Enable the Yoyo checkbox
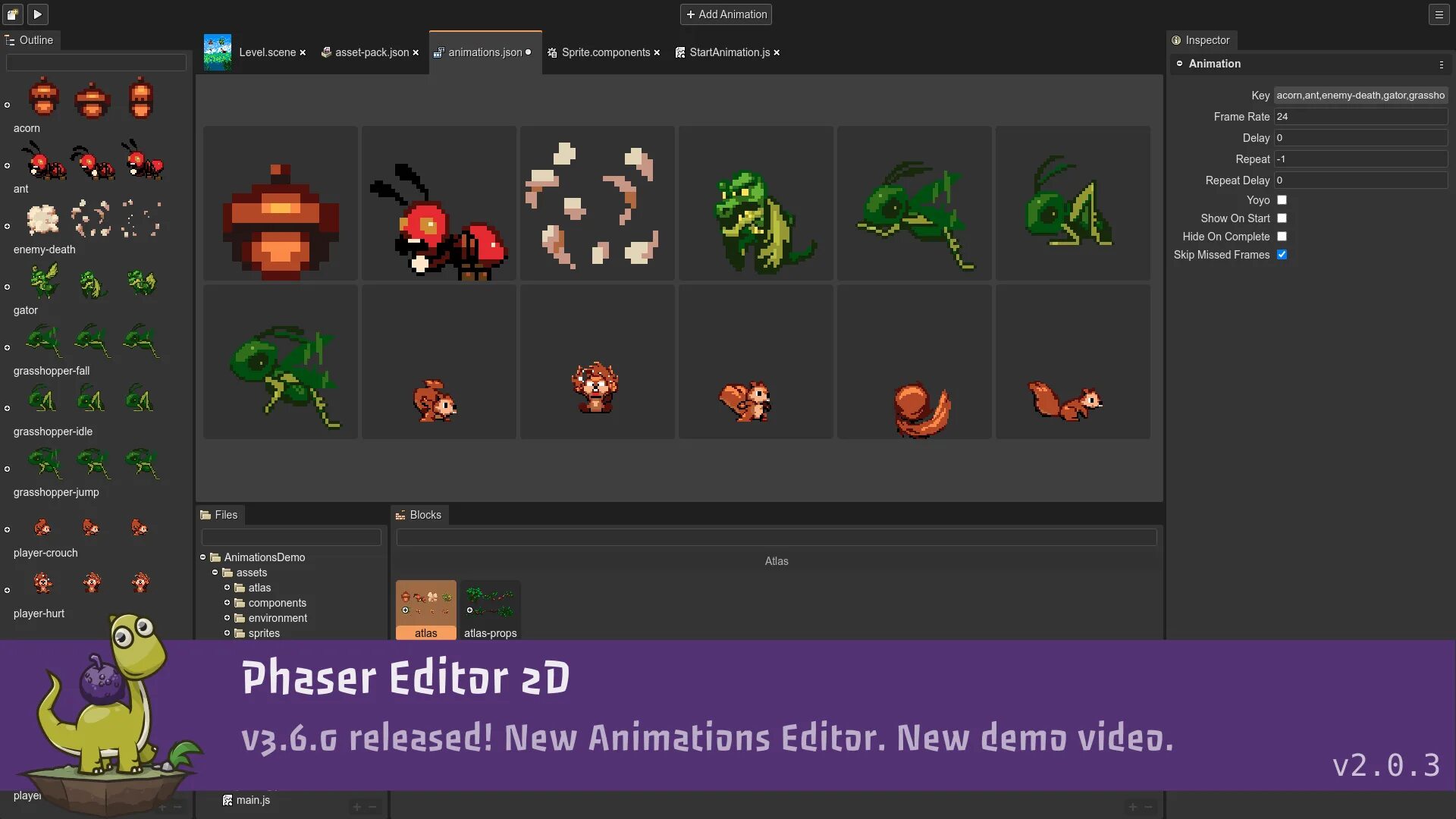1456x819 pixels. coord(1282,200)
